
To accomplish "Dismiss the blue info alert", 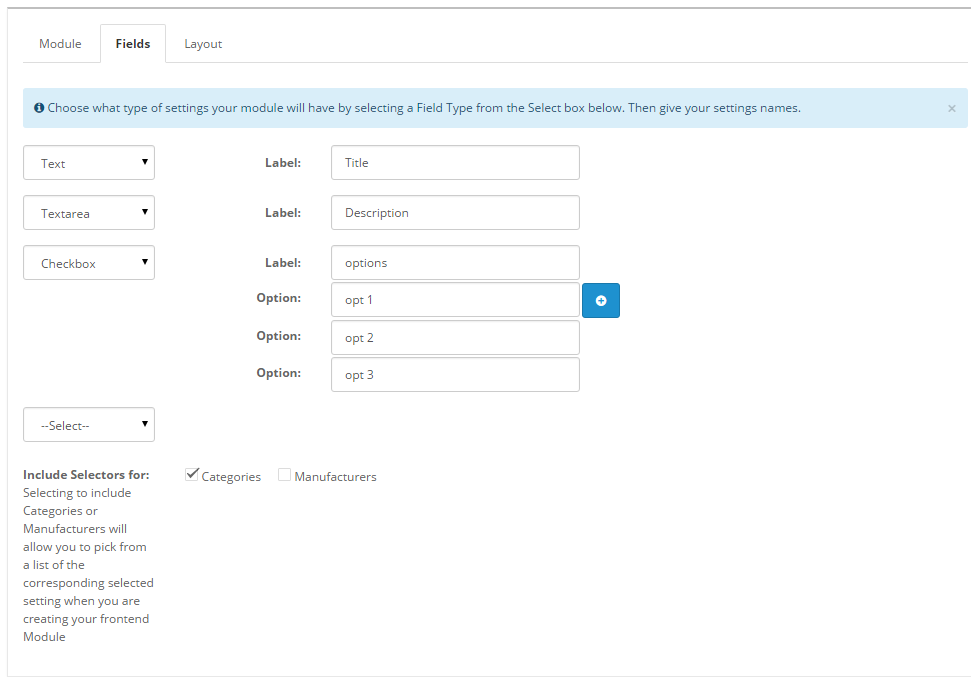I will 951,108.
